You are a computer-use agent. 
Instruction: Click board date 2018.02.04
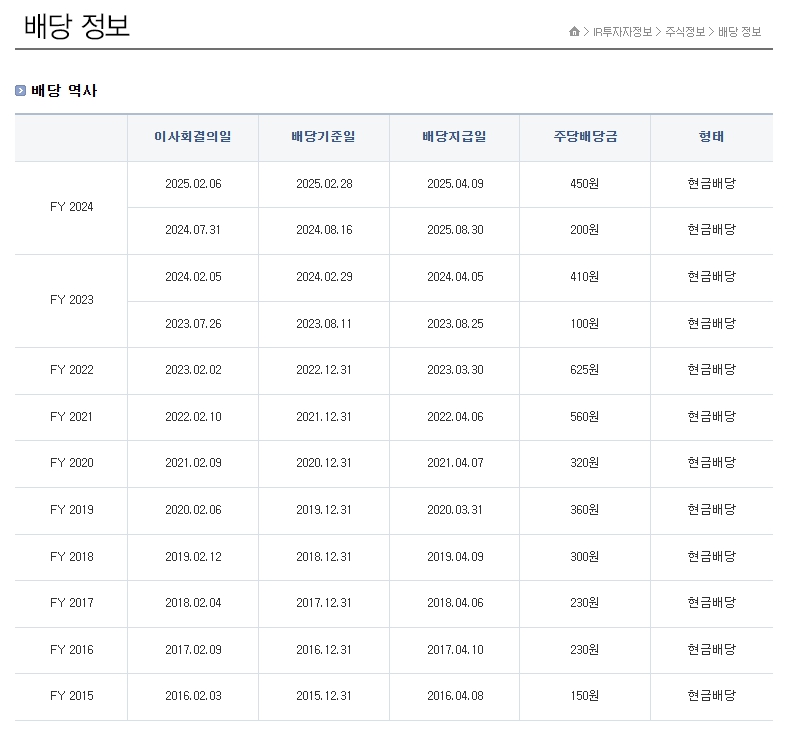193,603
